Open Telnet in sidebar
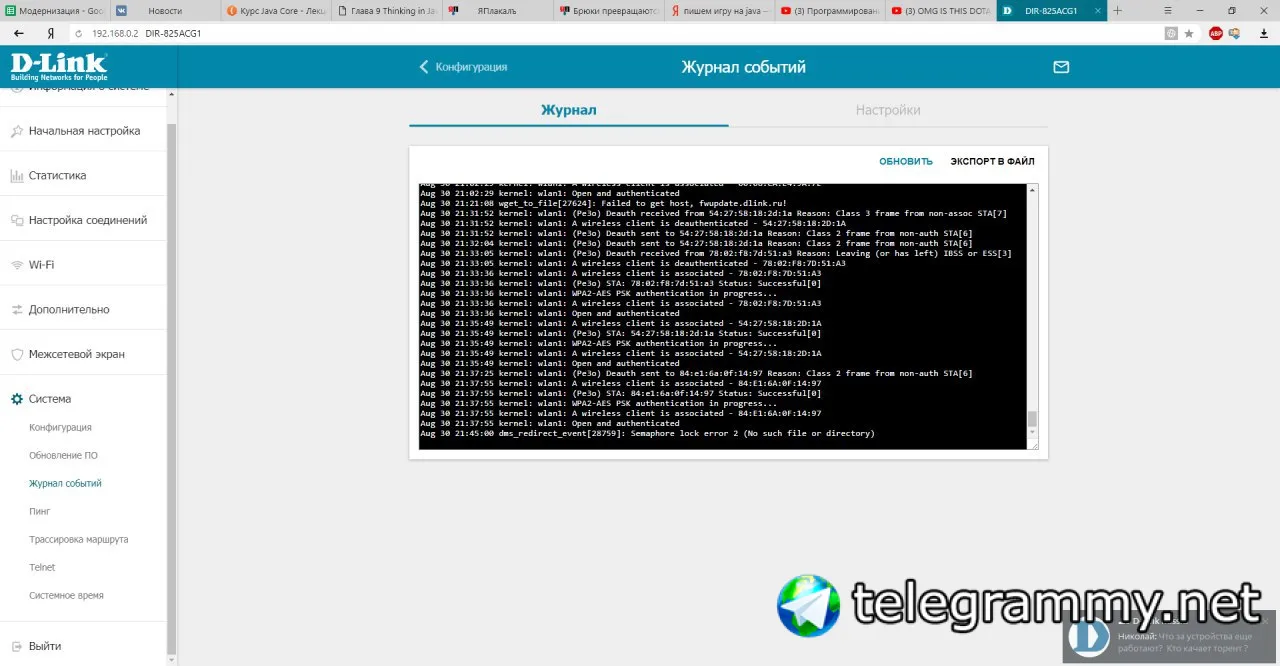 (x=42, y=567)
